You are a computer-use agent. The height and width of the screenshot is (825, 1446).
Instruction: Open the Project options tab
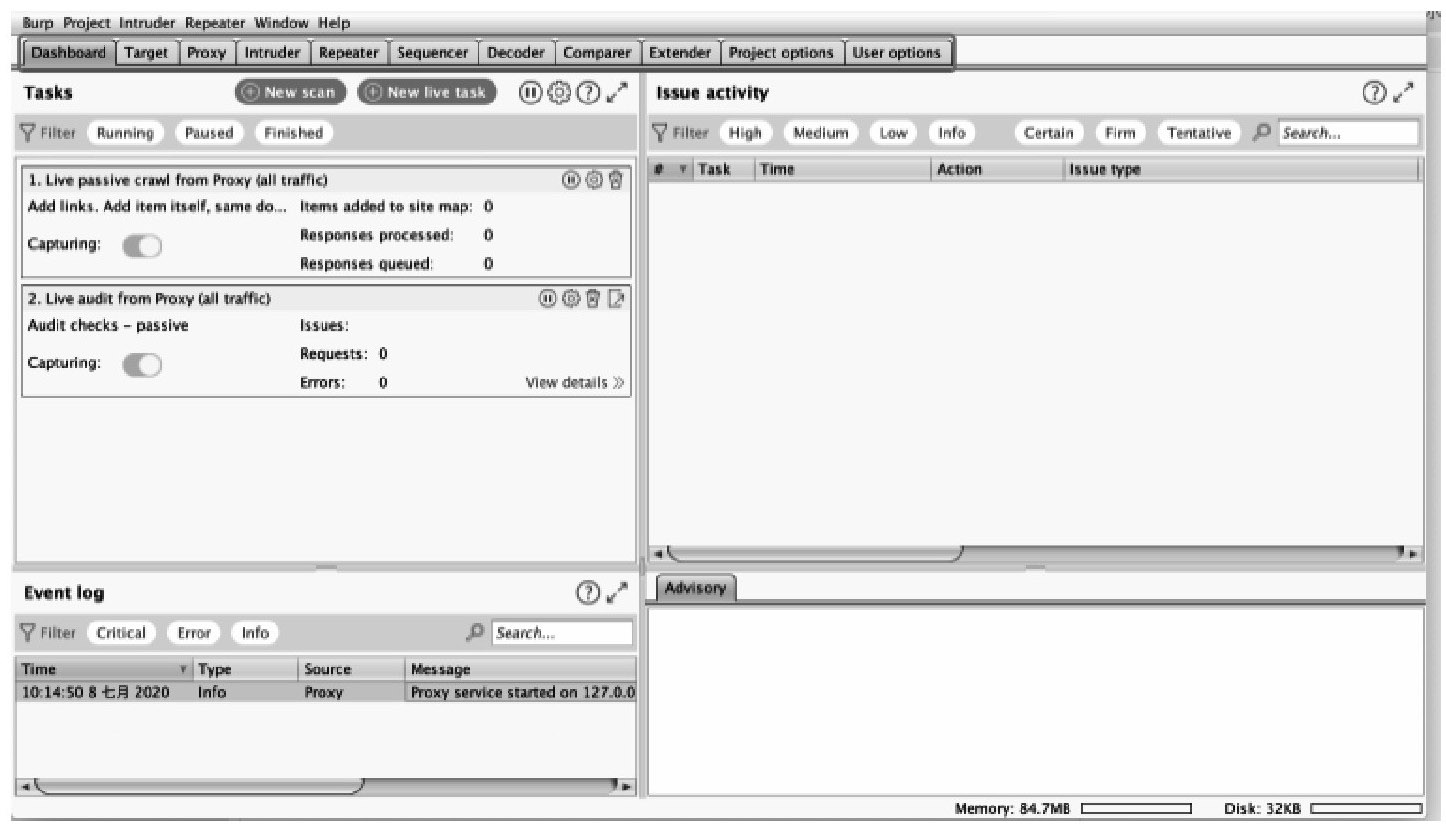pos(782,53)
